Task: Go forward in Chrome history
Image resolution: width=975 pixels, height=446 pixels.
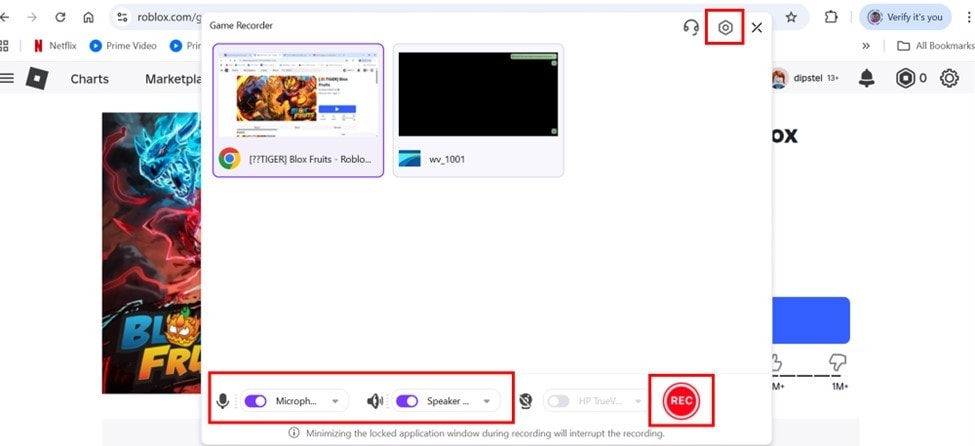Action: coord(32,17)
